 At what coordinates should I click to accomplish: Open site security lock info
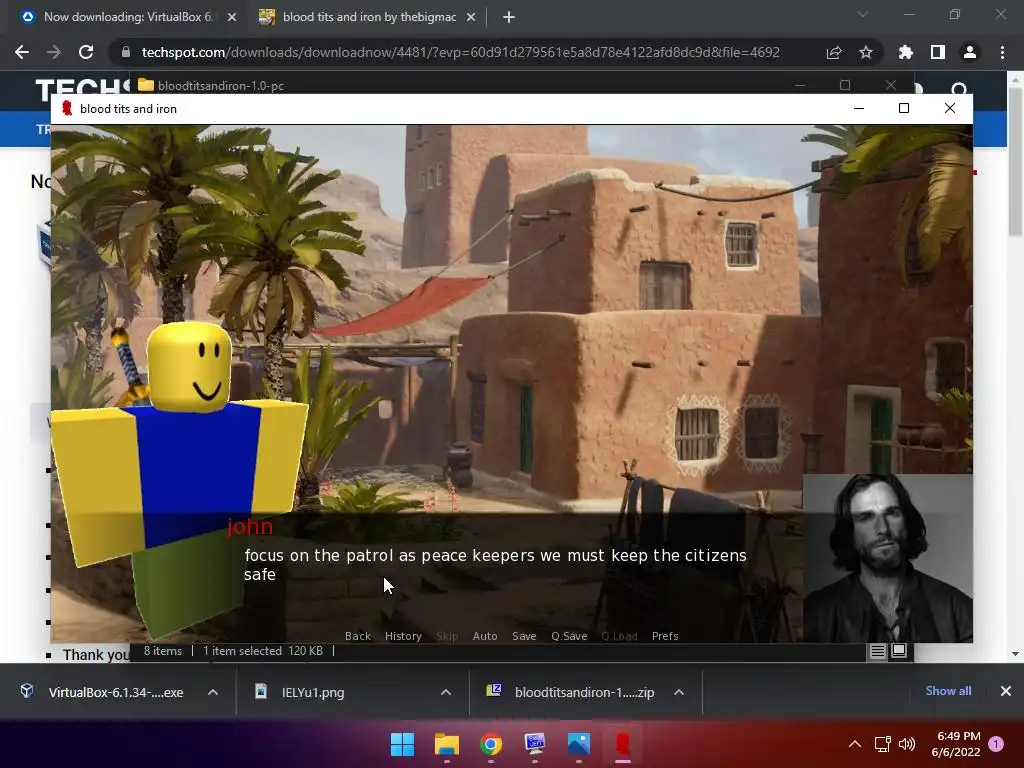coord(126,52)
